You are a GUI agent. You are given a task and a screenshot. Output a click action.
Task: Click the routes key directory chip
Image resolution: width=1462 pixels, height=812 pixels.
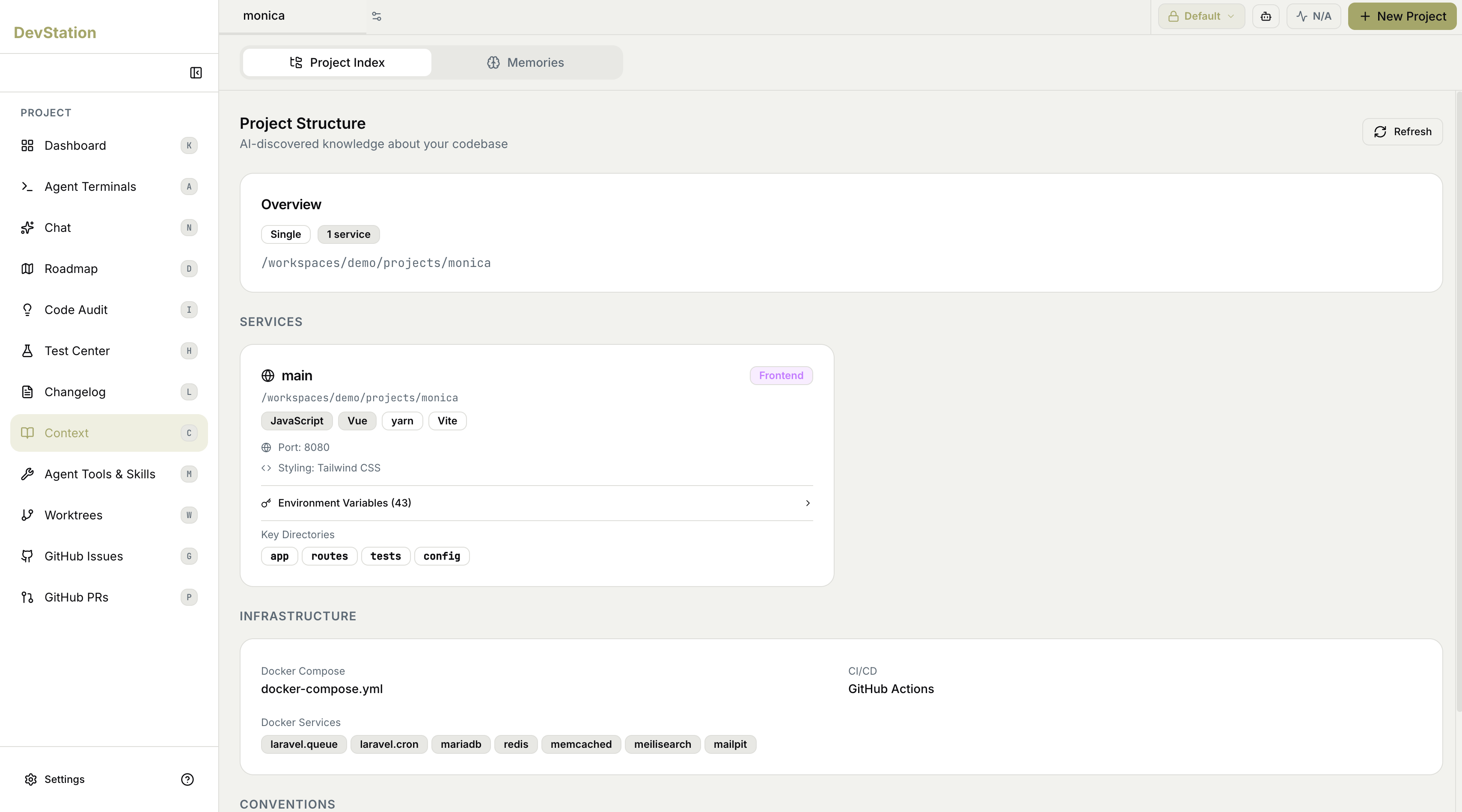pyautogui.click(x=329, y=556)
